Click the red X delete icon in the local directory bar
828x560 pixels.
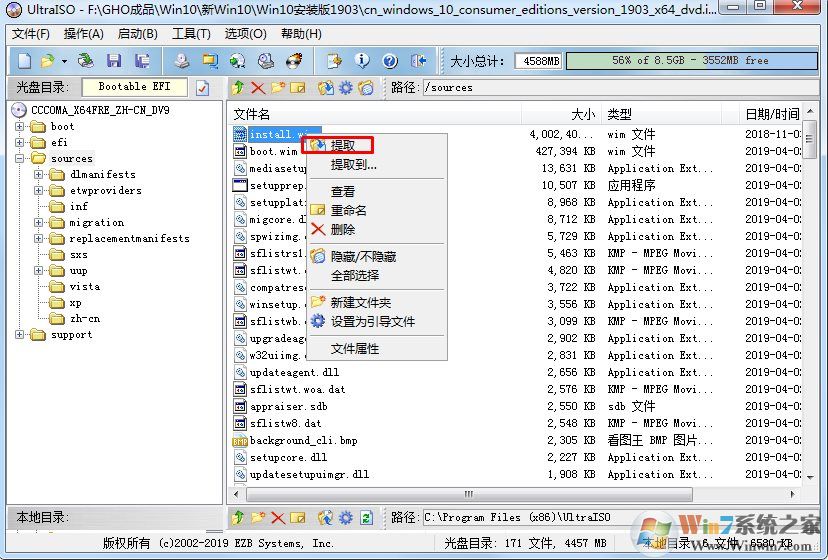[278, 518]
